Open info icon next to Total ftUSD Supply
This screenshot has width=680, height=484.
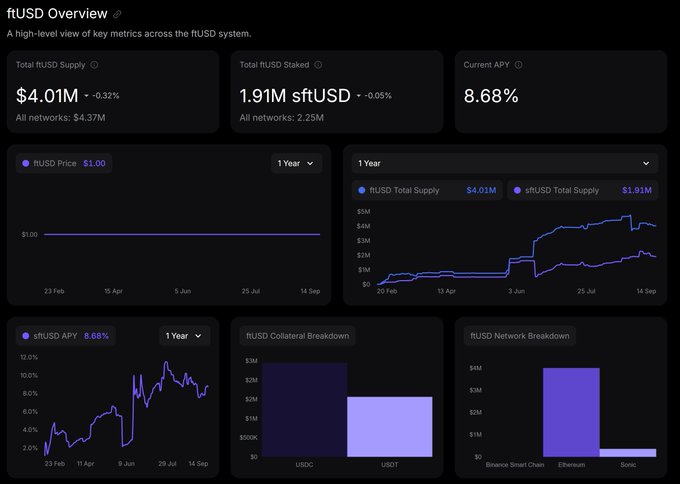coord(94,65)
